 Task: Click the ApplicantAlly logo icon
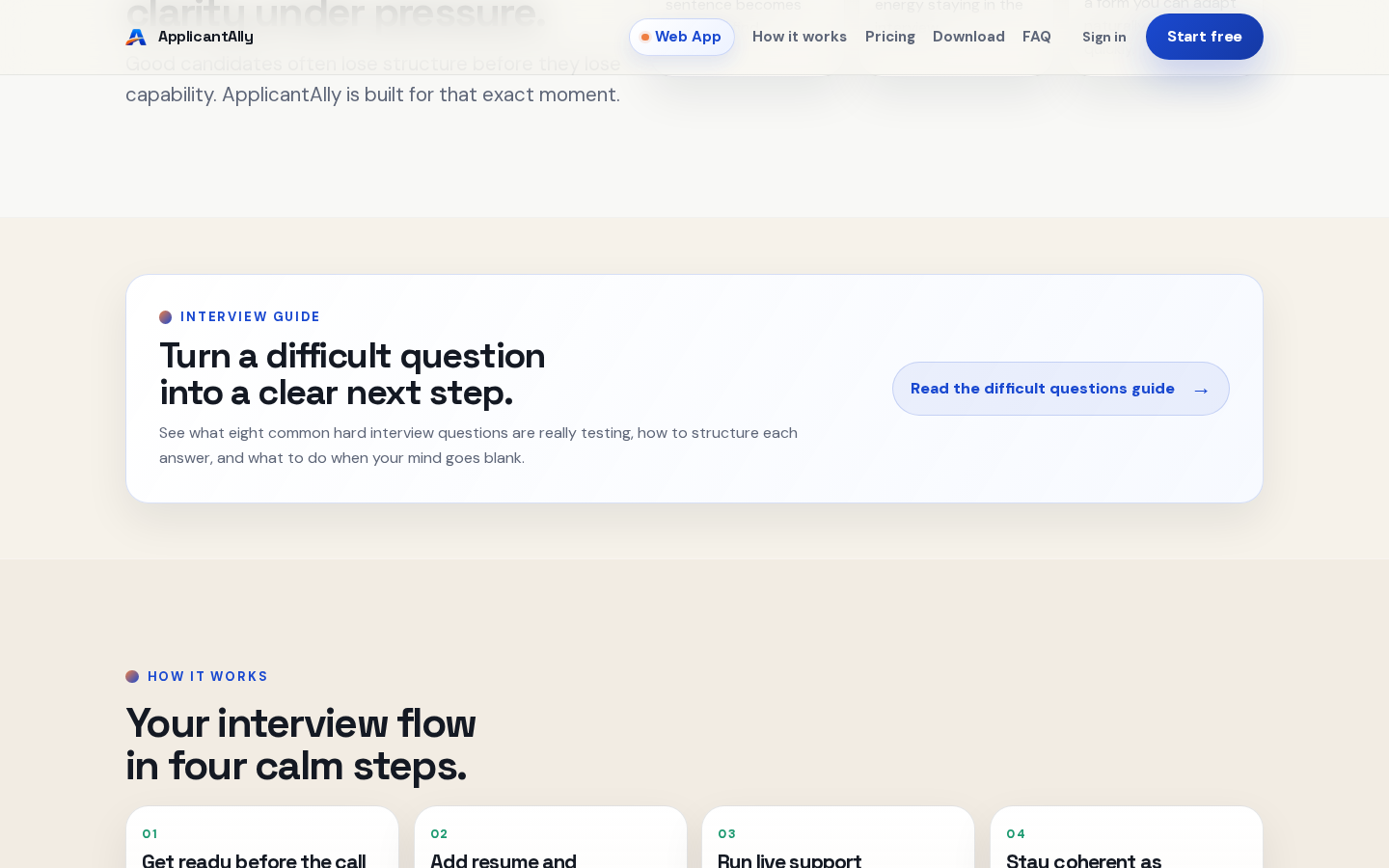[x=136, y=37]
